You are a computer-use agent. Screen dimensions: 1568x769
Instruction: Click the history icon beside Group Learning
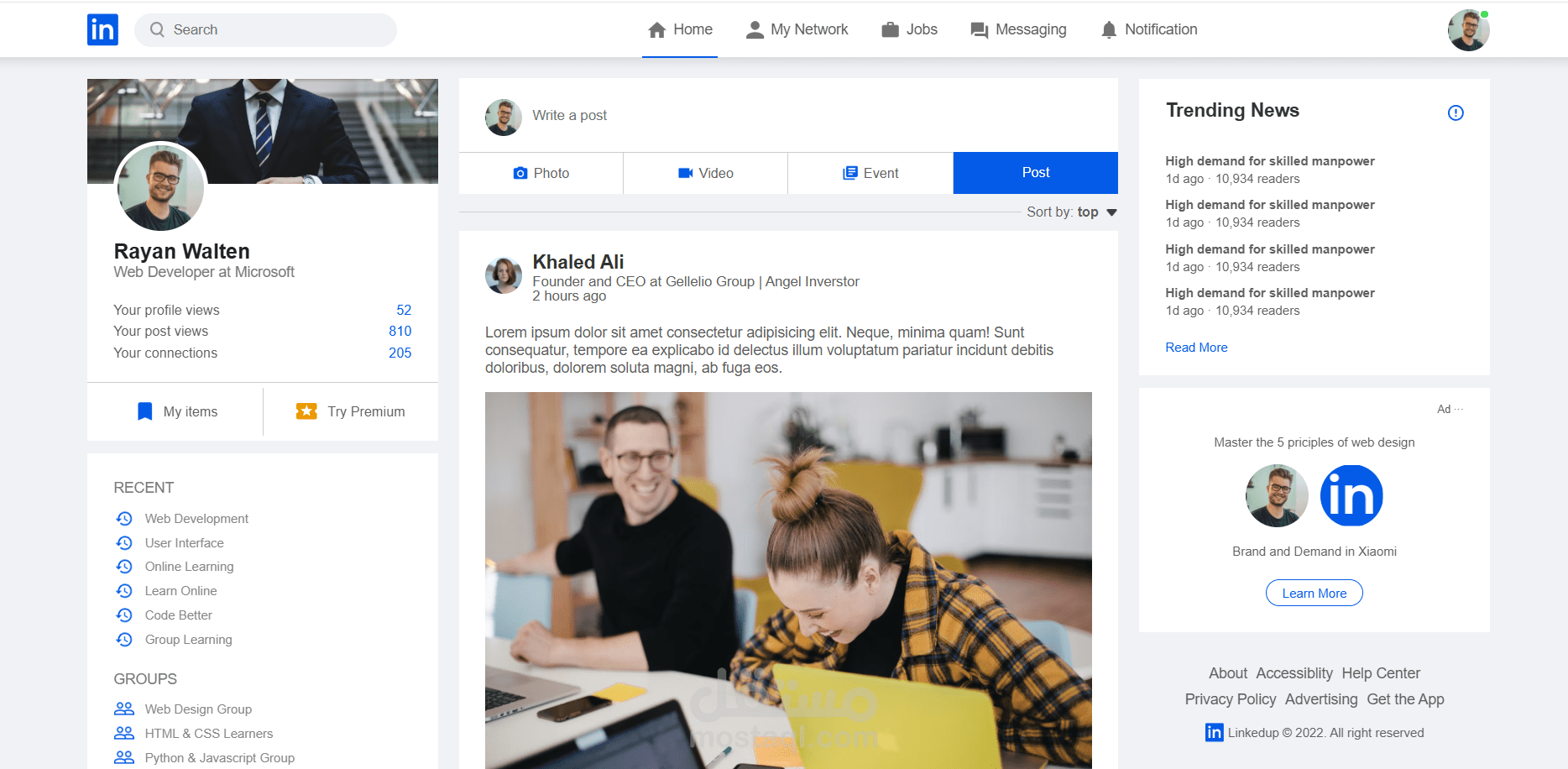pyautogui.click(x=124, y=640)
